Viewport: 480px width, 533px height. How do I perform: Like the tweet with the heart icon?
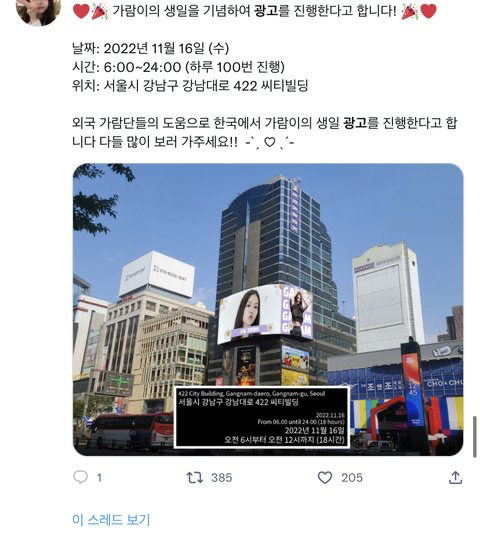[325, 478]
